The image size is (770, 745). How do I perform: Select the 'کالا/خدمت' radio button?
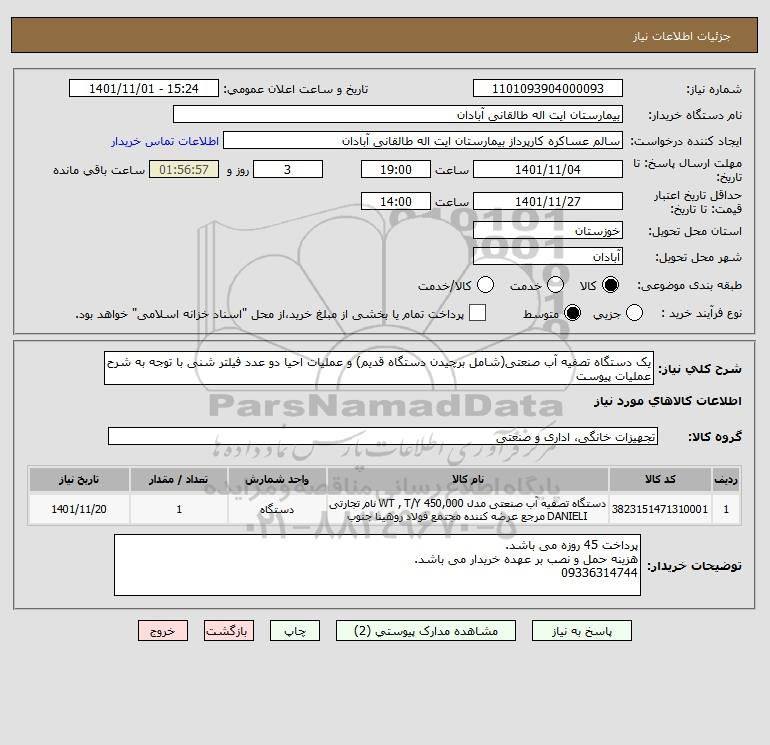pos(486,285)
